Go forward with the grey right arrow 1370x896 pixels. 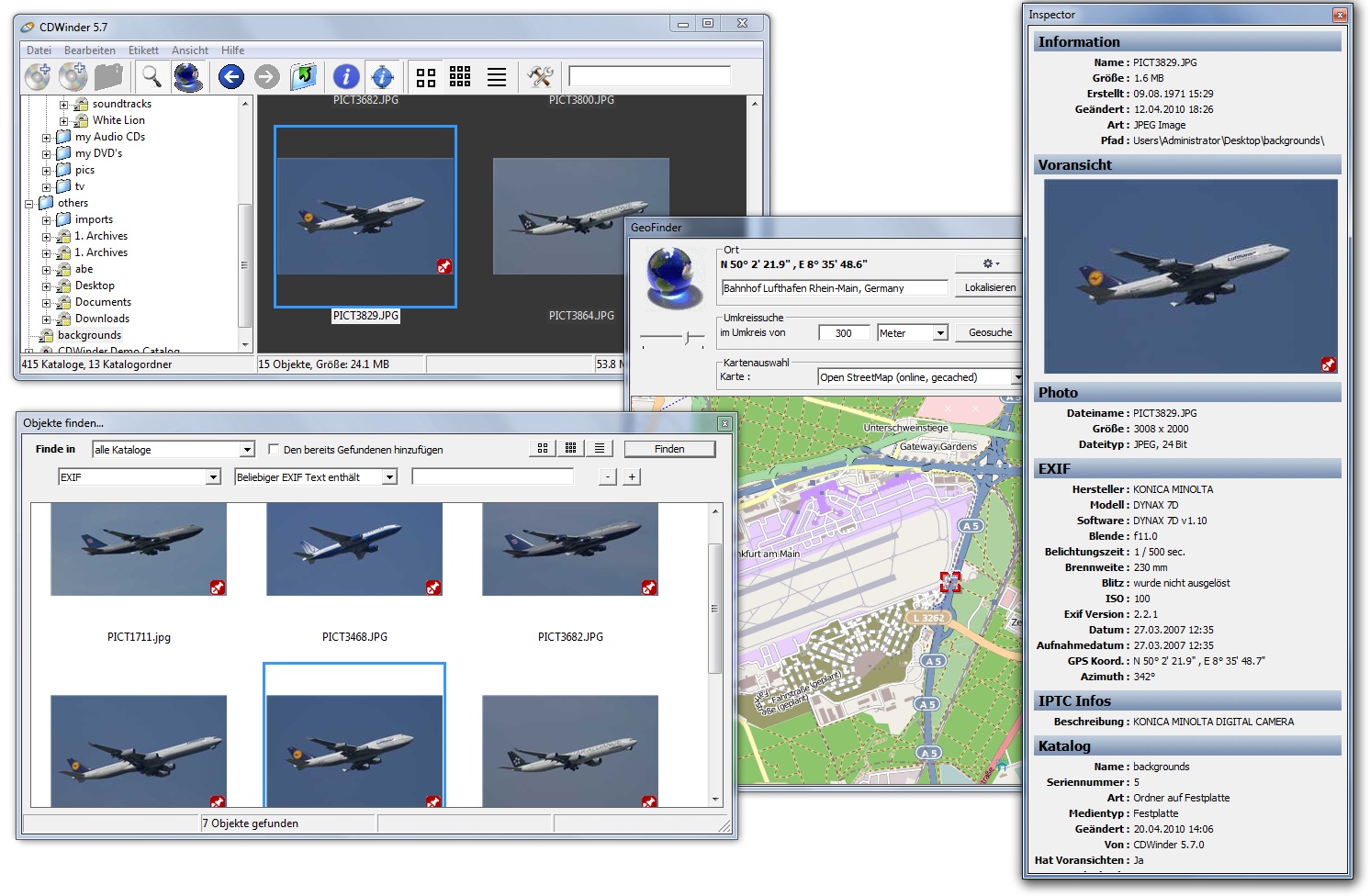(x=267, y=76)
